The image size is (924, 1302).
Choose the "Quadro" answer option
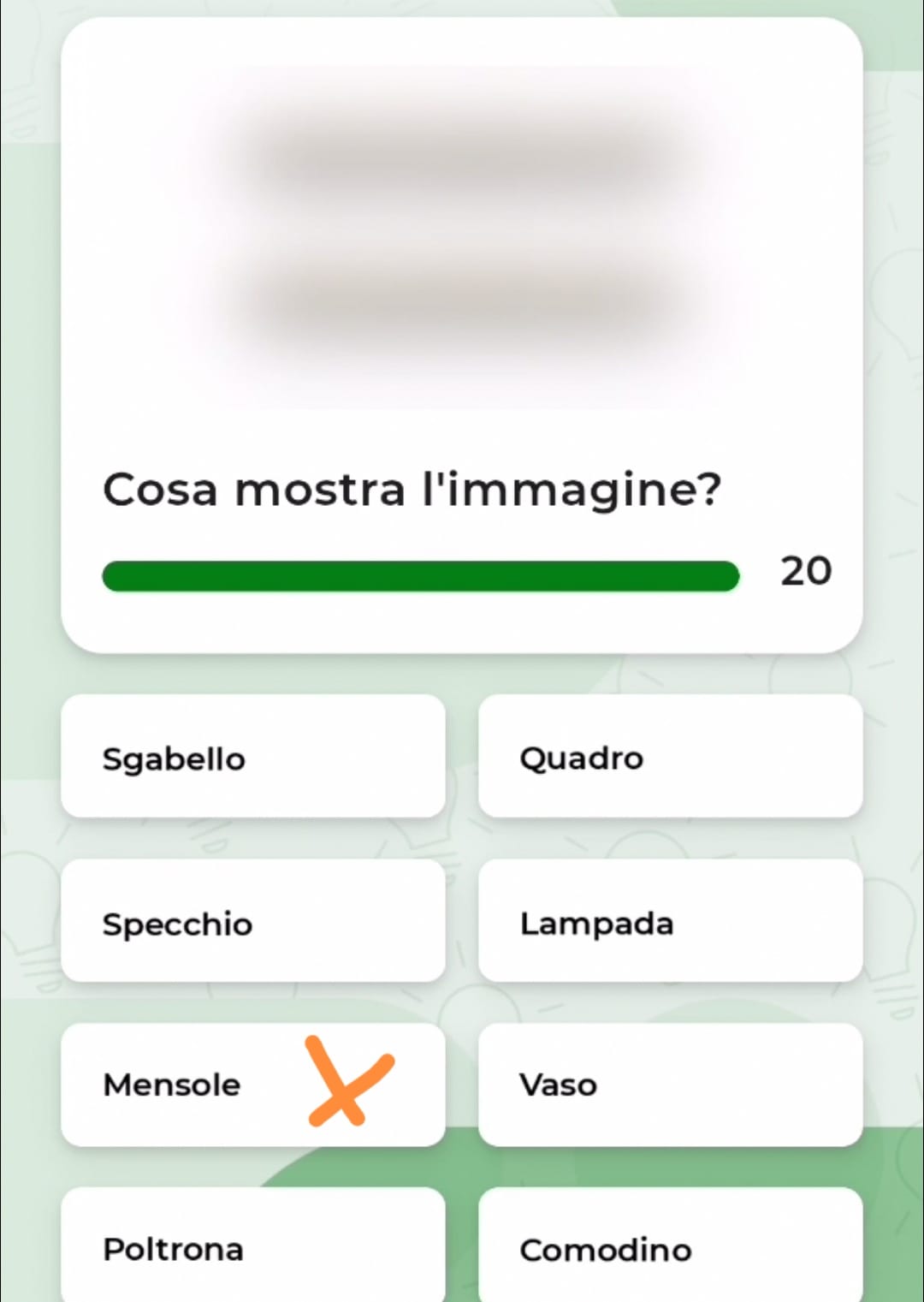[670, 757]
